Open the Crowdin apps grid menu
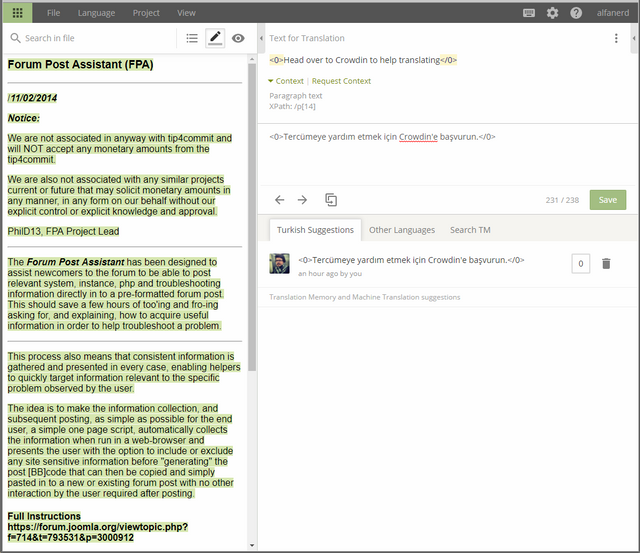The height and width of the screenshot is (553, 640). coord(18,13)
